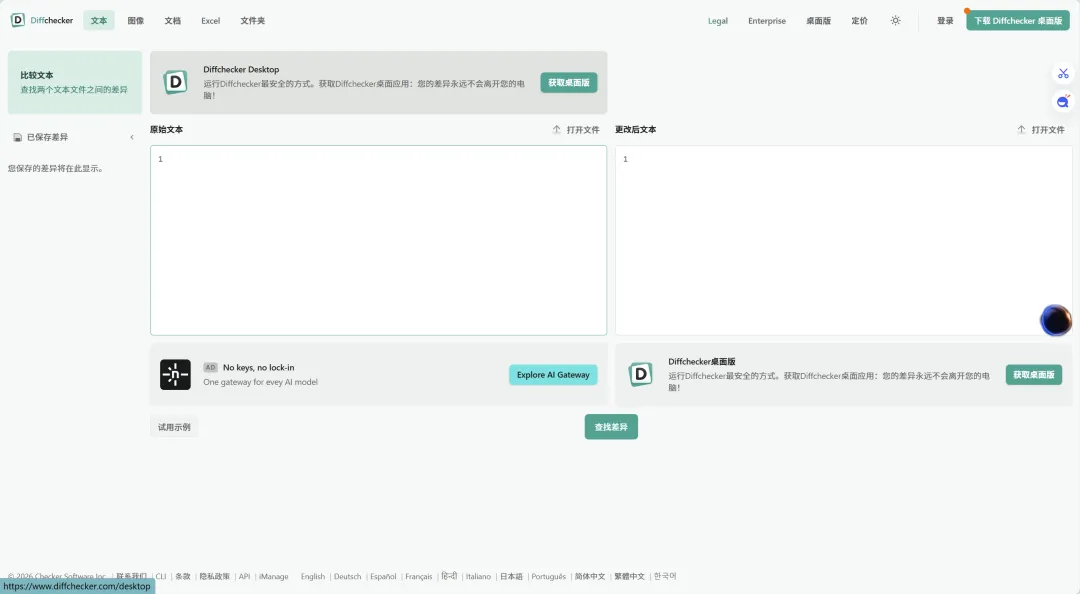Click upload arrow icon for changed text

(1021, 130)
